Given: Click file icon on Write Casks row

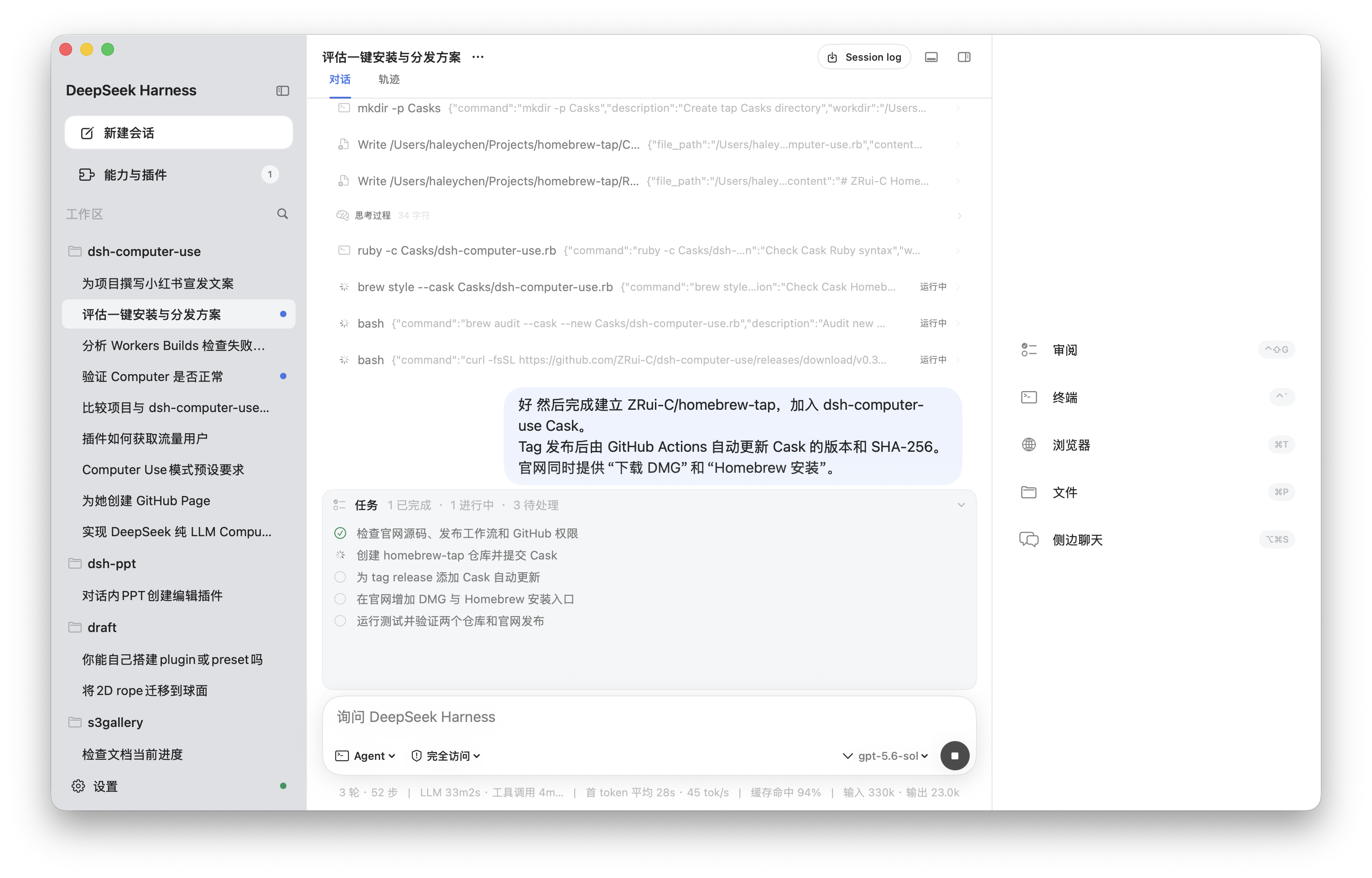Looking at the screenshot, I should (343, 144).
